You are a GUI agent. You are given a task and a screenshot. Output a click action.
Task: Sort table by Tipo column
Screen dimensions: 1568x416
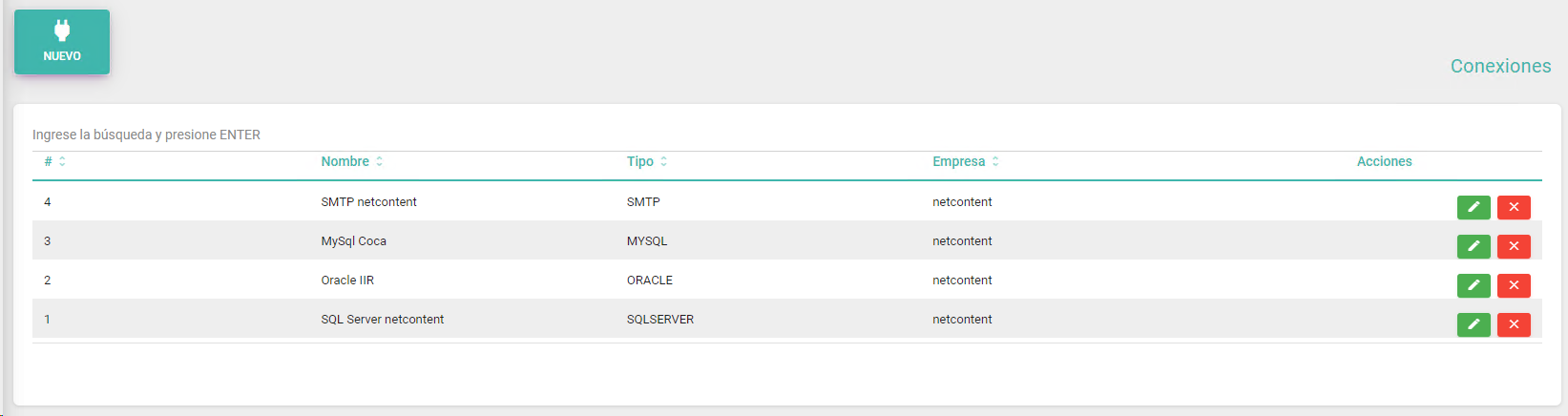coord(647,161)
